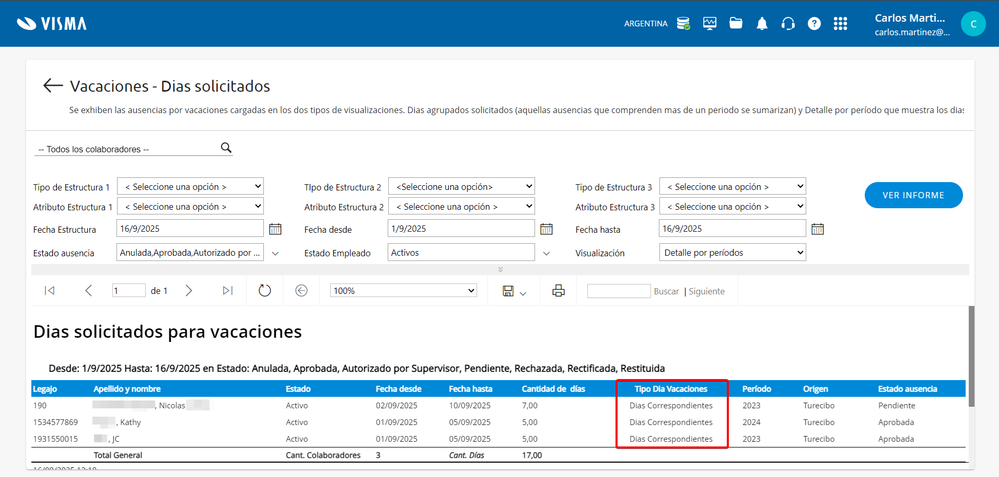The height and width of the screenshot is (477, 999).
Task: Open Atributo Estructura 3 dropdown
Action: pos(733,206)
